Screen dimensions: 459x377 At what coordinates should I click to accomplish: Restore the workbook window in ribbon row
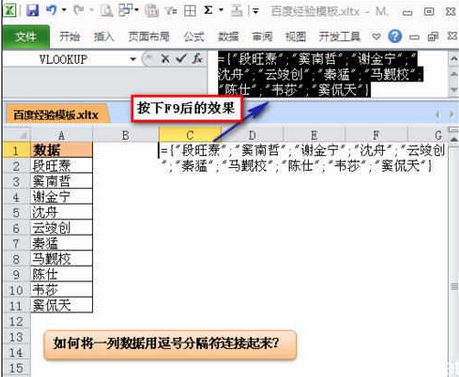pos(433,36)
